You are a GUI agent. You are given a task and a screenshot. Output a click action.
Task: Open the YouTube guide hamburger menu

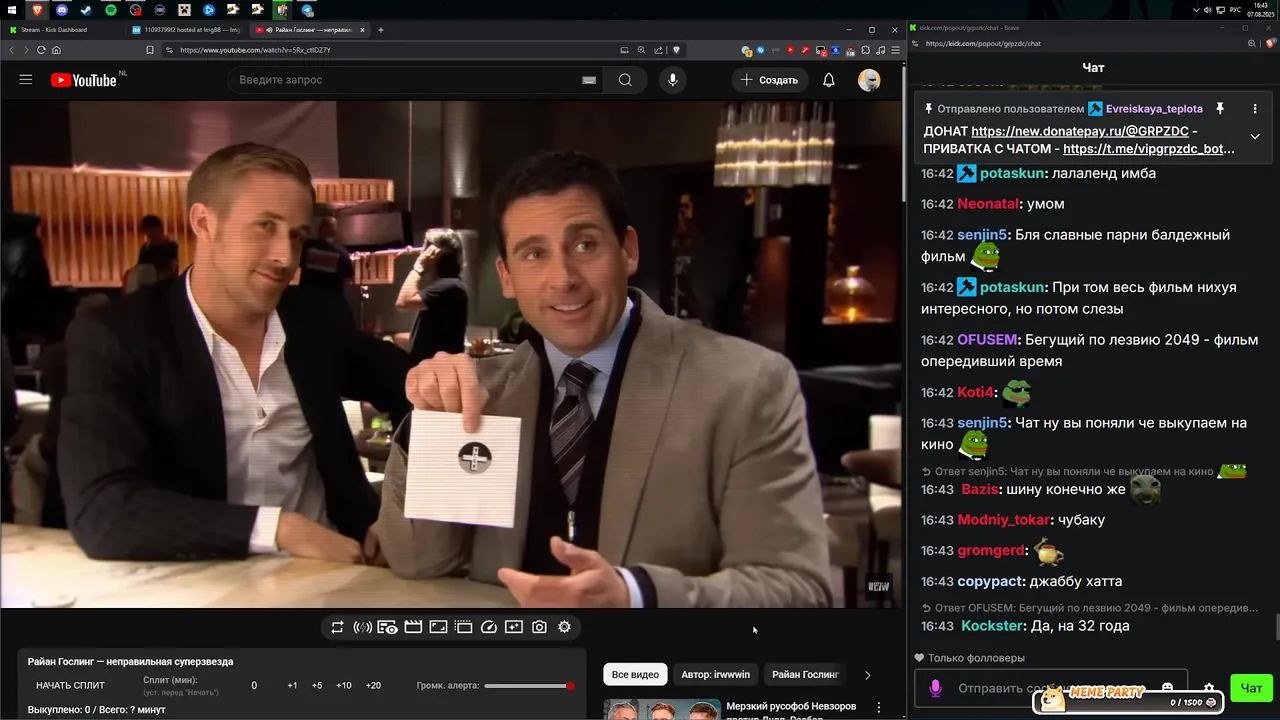(26, 80)
